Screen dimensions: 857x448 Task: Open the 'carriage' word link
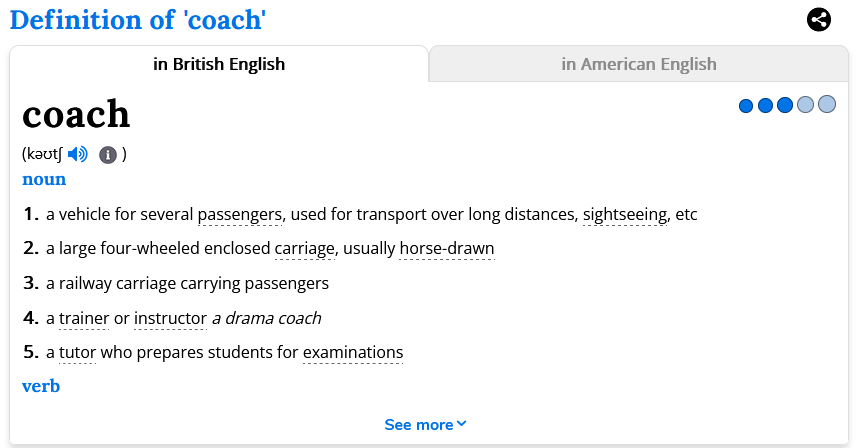tap(304, 248)
